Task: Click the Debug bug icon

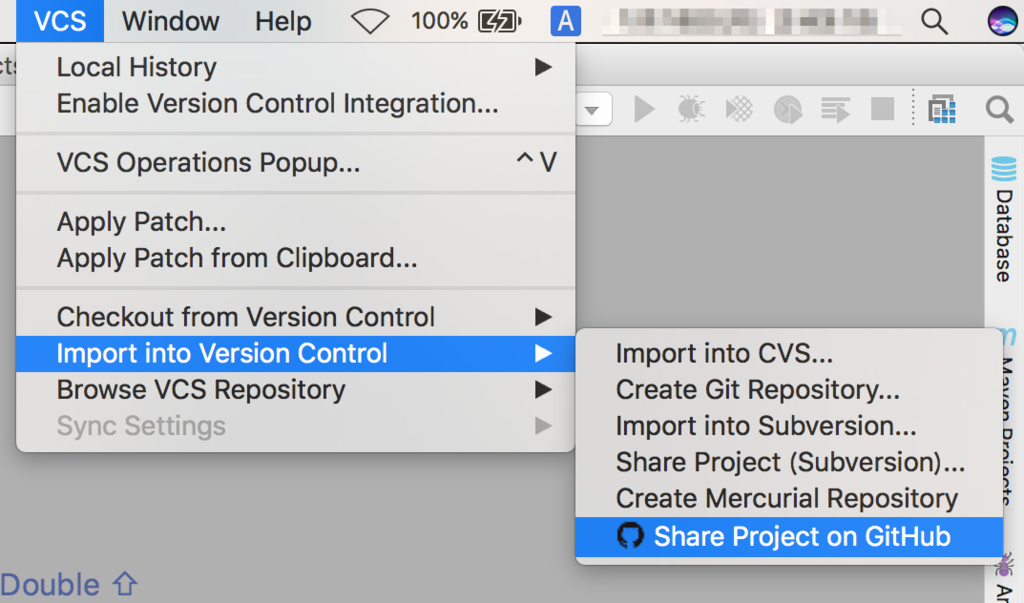Action: [691, 109]
